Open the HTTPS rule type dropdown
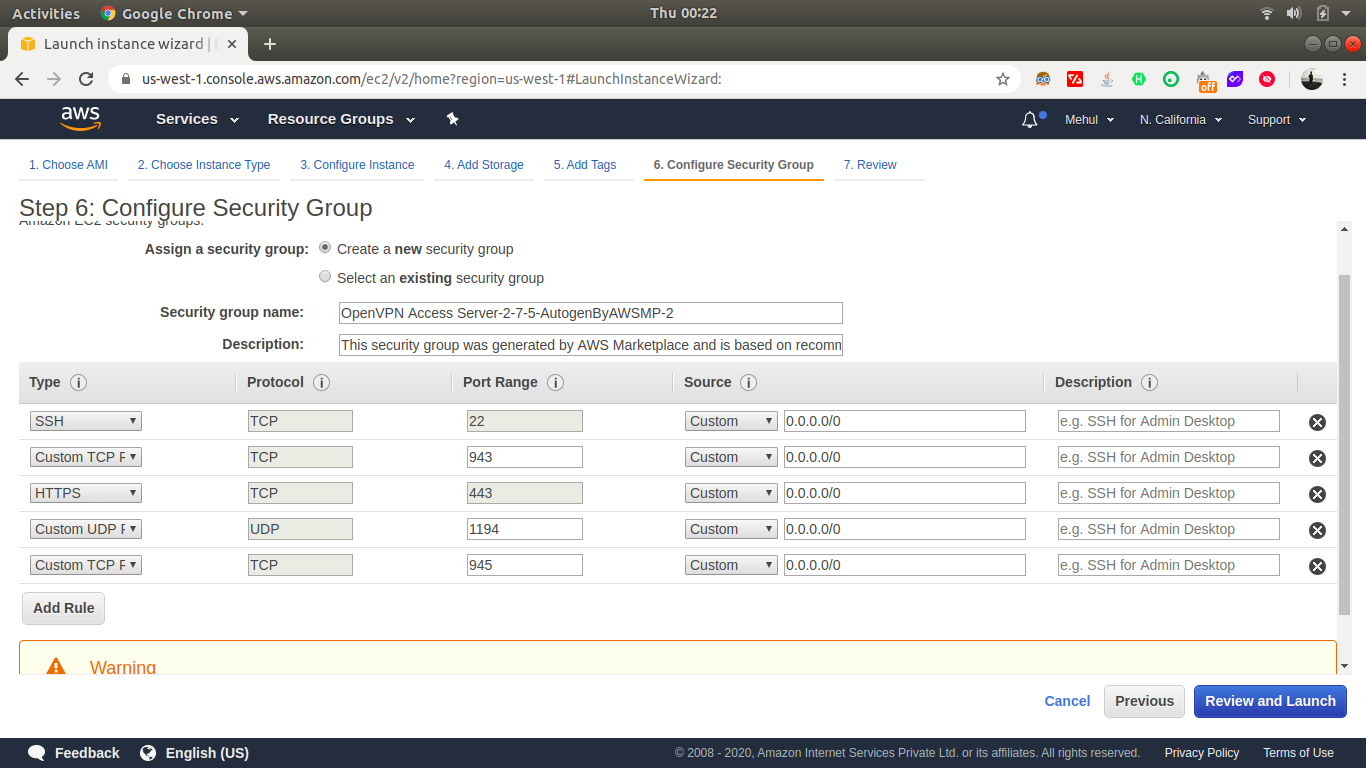This screenshot has width=1366, height=768. (86, 493)
